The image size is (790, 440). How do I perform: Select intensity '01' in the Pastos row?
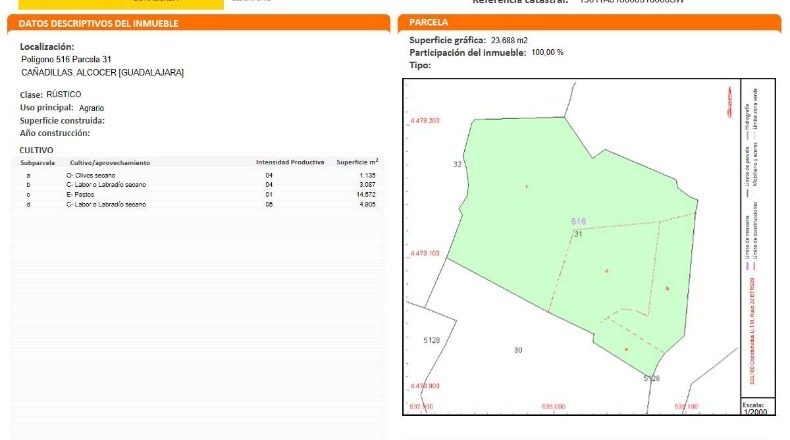[x=269, y=195]
